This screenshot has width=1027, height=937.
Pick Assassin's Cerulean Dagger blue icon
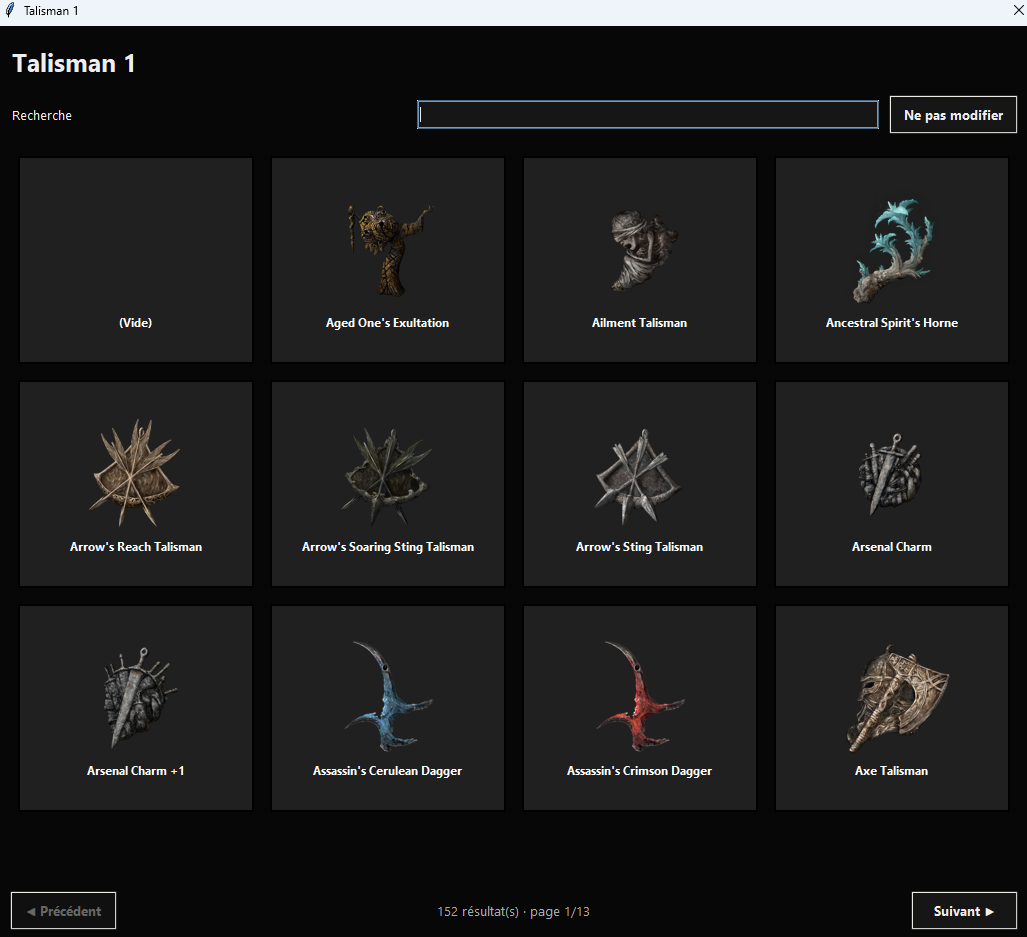(x=388, y=696)
